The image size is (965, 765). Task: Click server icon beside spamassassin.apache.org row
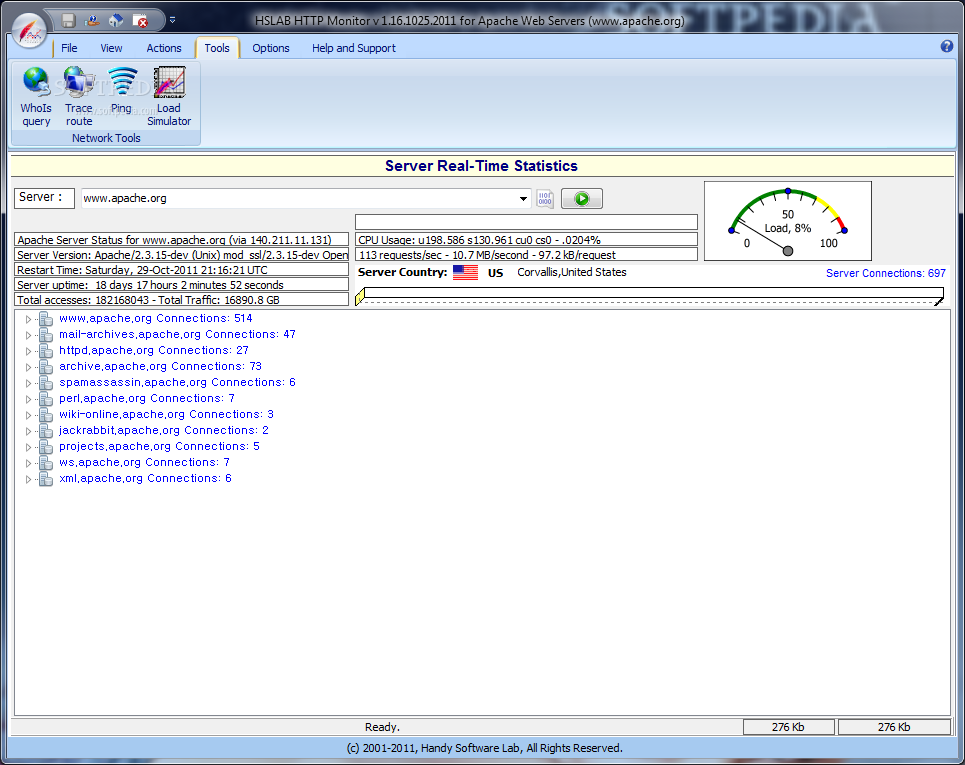tap(46, 383)
